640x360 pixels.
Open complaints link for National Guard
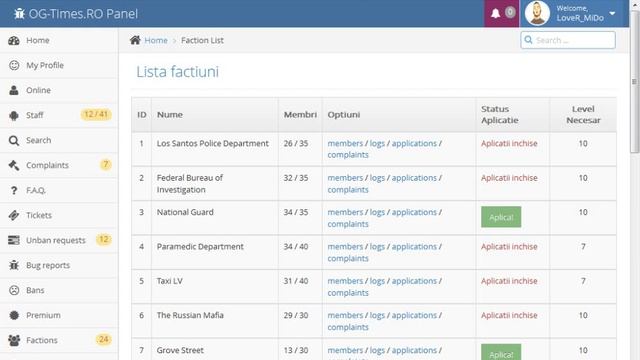(348, 224)
